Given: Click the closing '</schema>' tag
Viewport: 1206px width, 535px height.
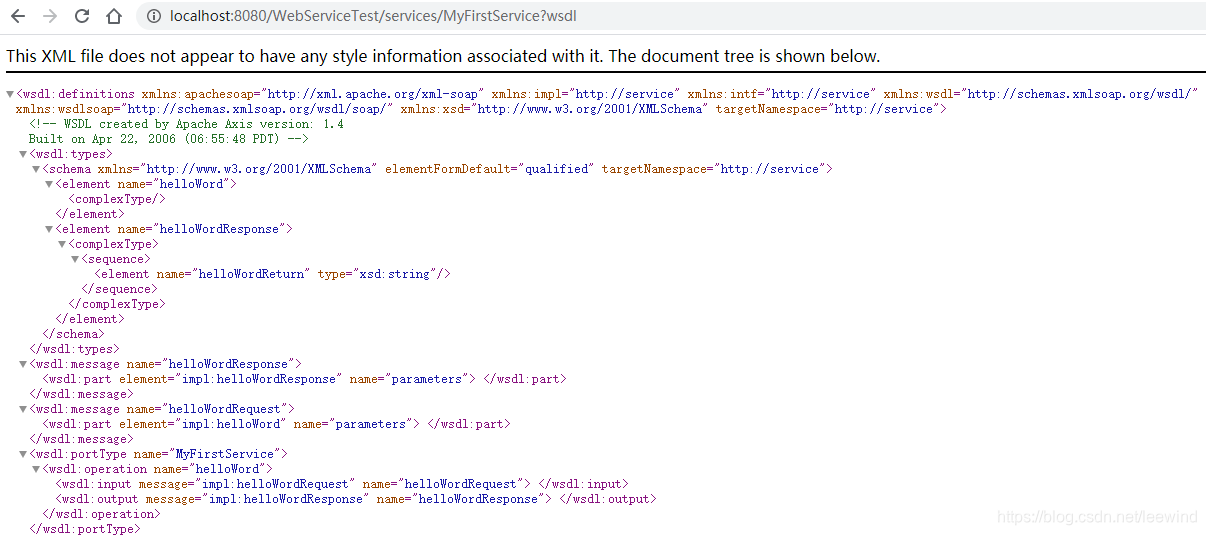Looking at the screenshot, I should point(72,334).
